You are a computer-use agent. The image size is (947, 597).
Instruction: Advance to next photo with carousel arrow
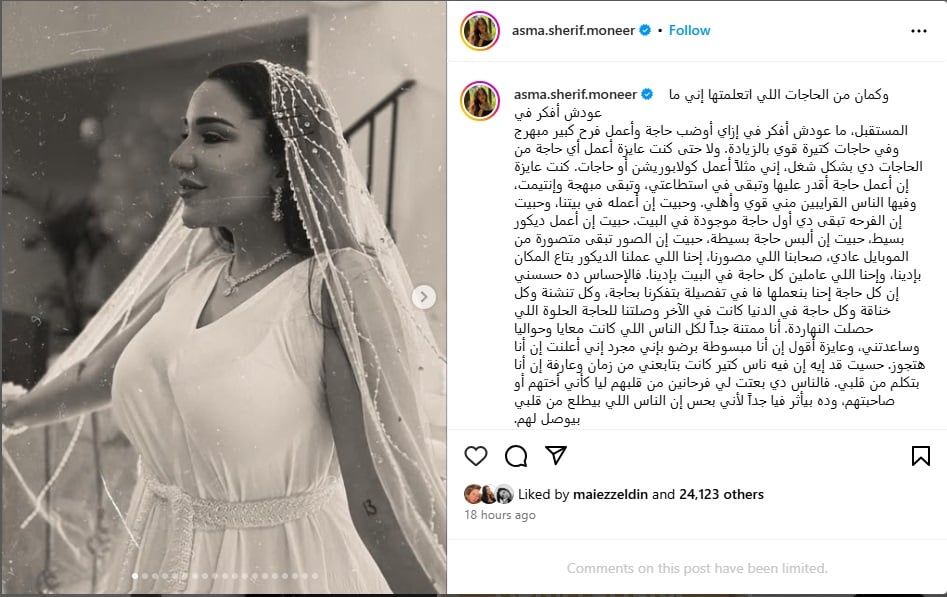(424, 297)
